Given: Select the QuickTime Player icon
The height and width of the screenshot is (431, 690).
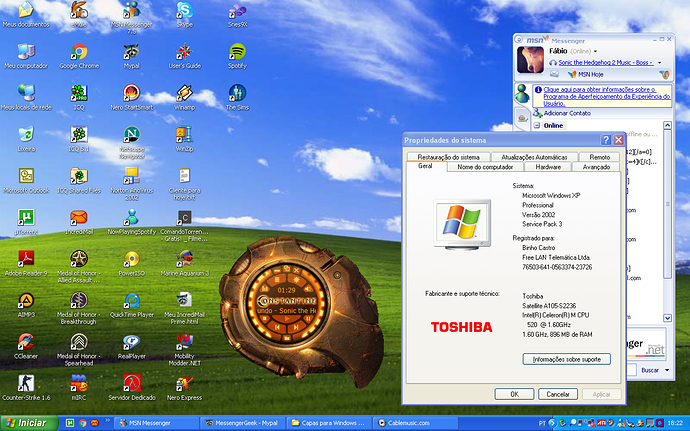Looking at the screenshot, I should [x=132, y=305].
